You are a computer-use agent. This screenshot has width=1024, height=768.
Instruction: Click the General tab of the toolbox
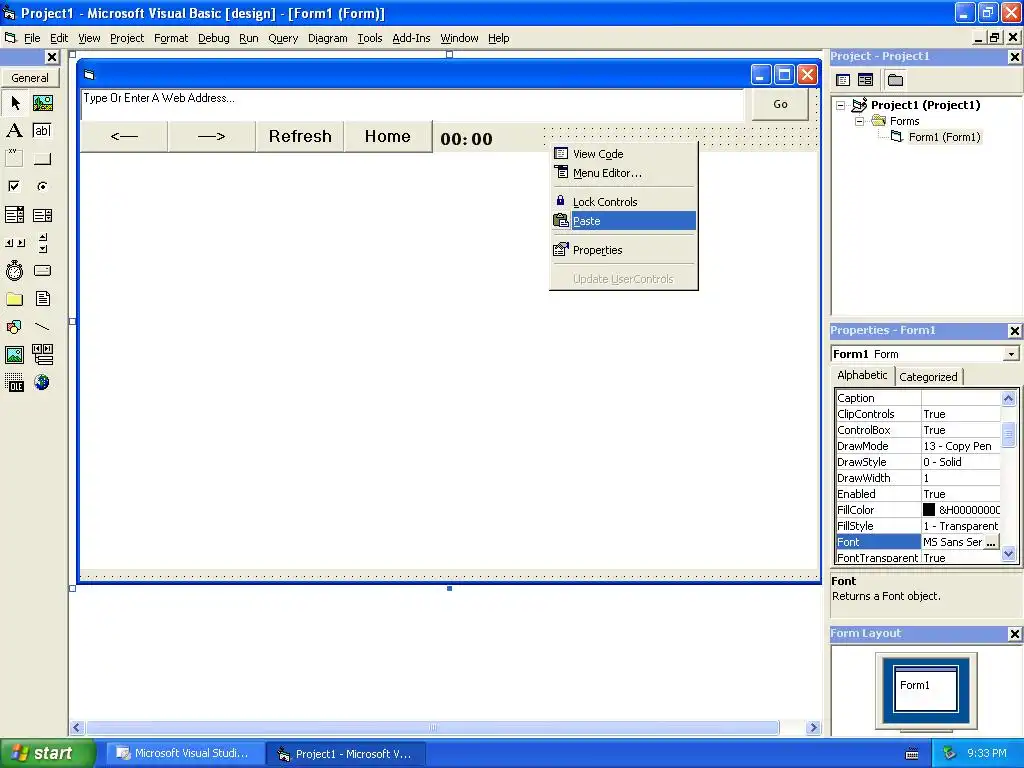[x=30, y=78]
